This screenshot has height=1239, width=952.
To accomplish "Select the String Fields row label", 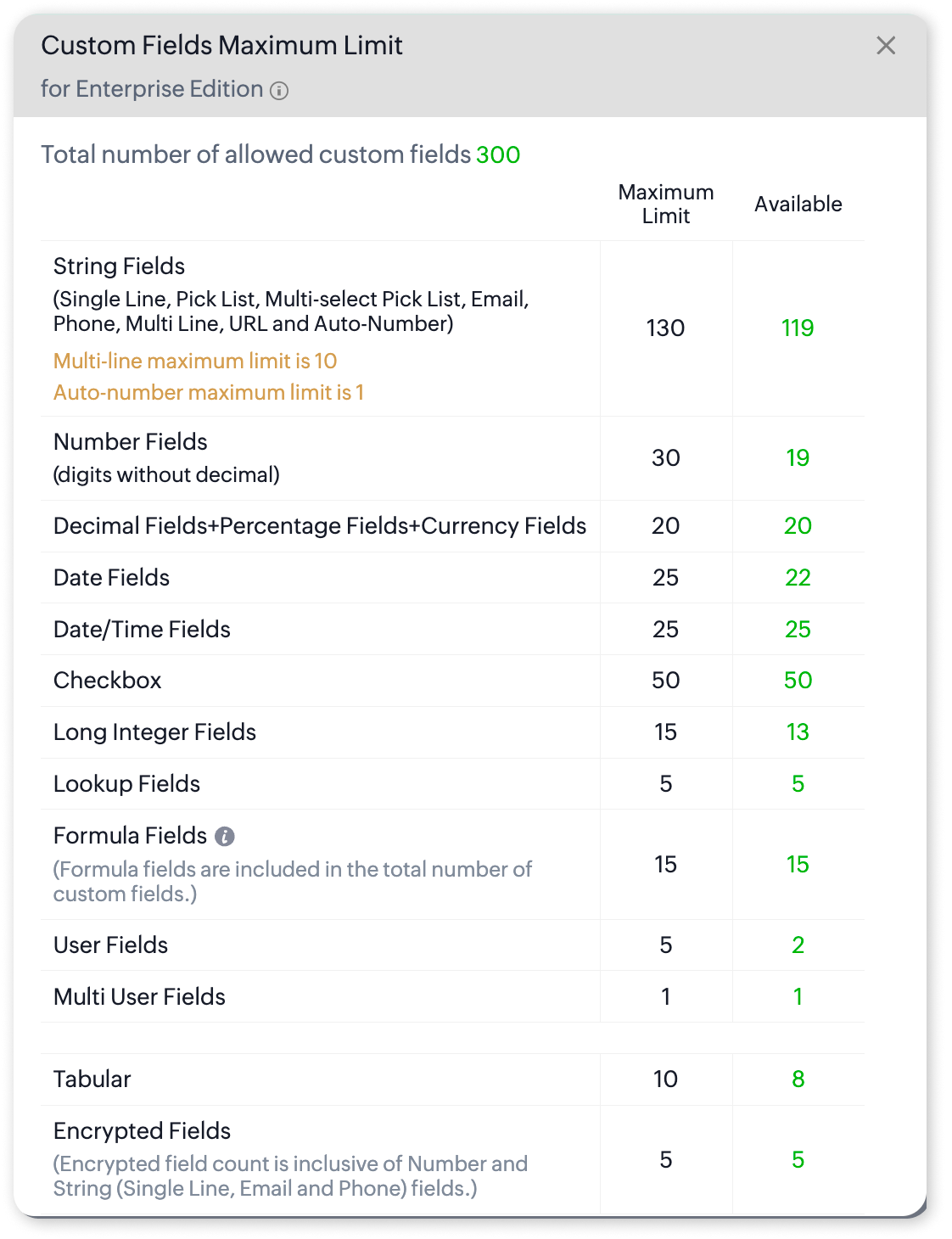I will coord(119,266).
